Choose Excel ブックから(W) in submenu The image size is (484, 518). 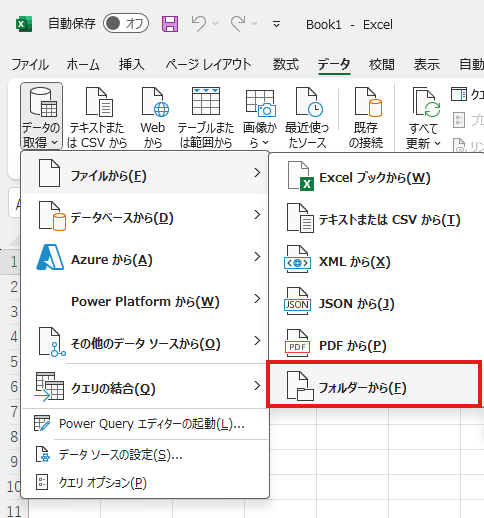pos(376,177)
